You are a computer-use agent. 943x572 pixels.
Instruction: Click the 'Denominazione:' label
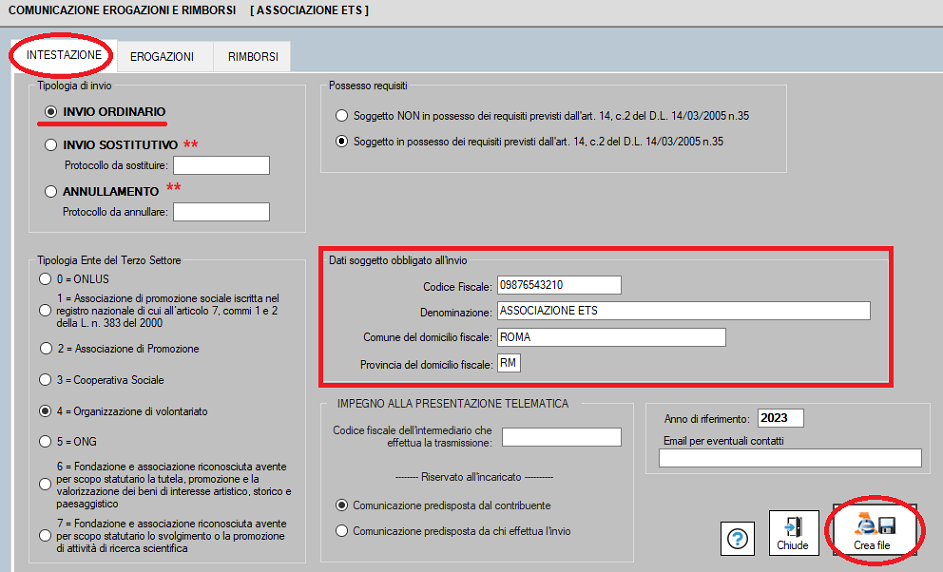[456, 313]
